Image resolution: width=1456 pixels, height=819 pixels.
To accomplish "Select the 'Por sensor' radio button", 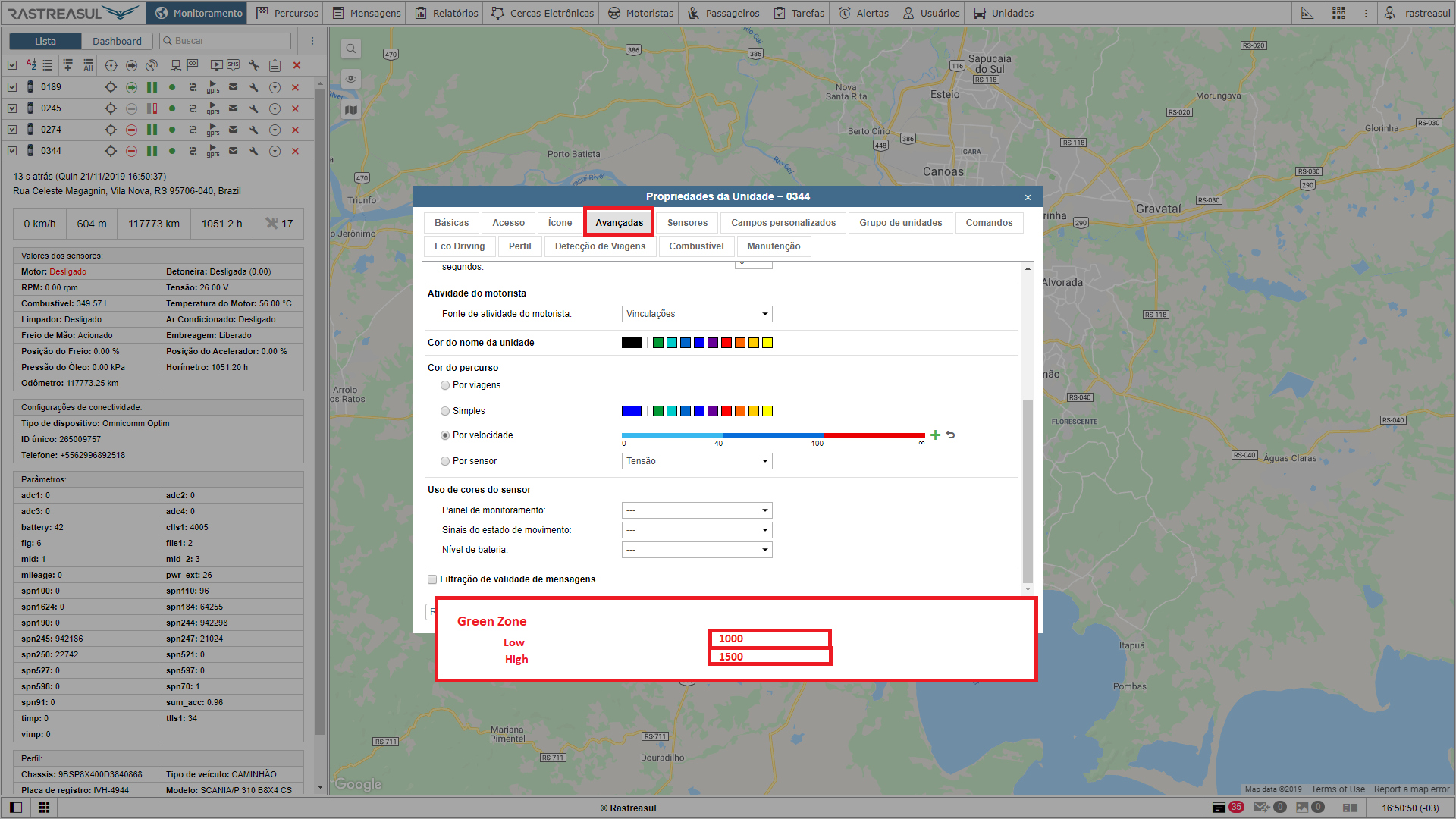I will tap(445, 461).
